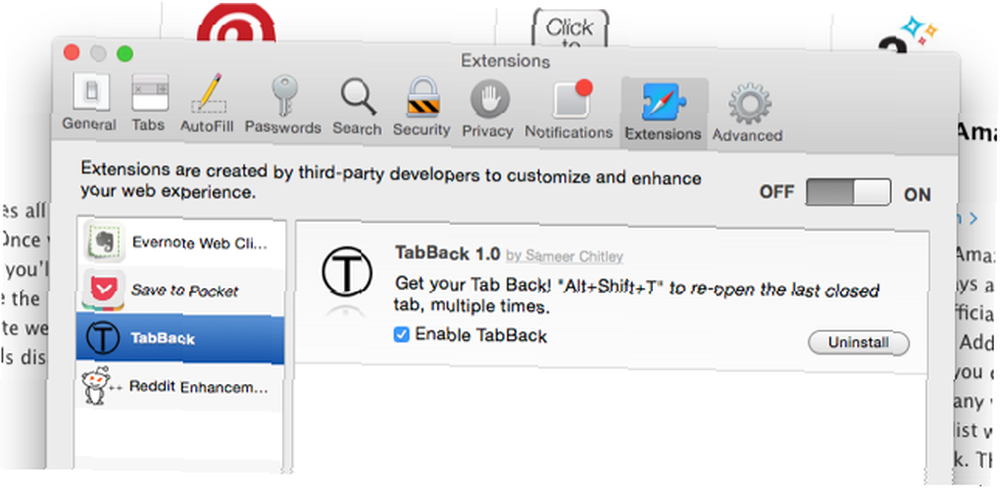Click the red close window button
Screen dimensions: 1000x488
[70, 52]
